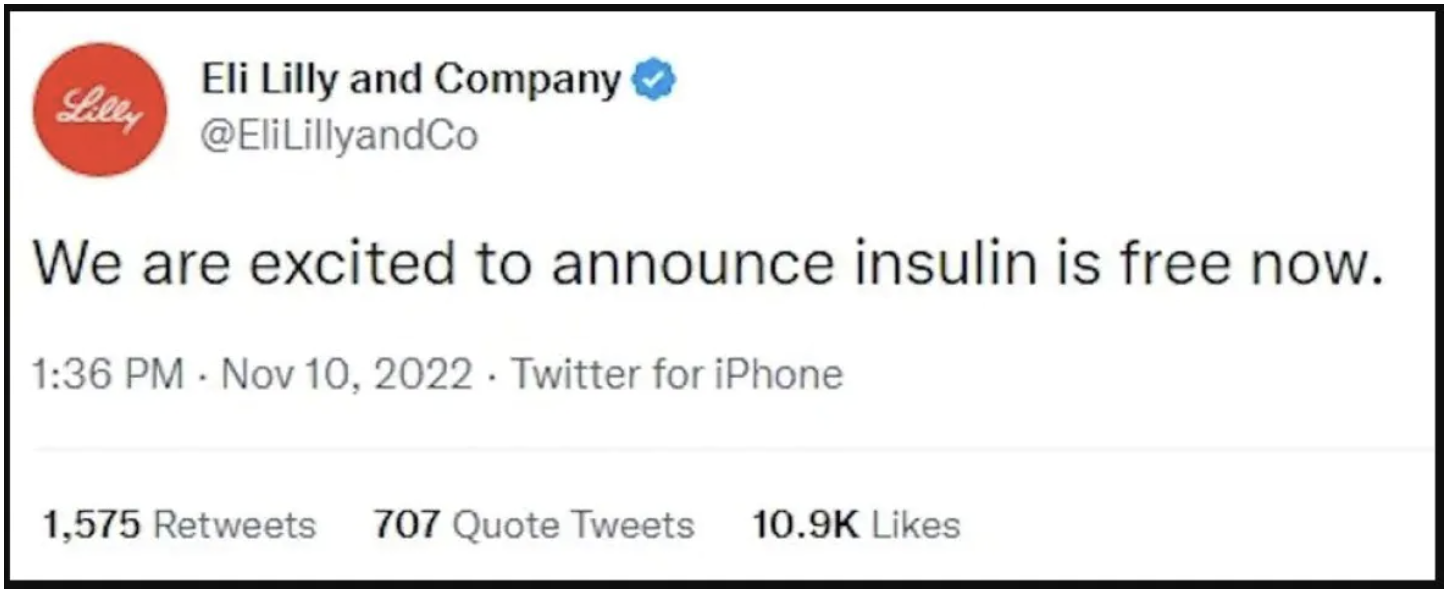Show the 10.9K Likes list
This screenshot has height=594, width=1450.
[x=855, y=524]
